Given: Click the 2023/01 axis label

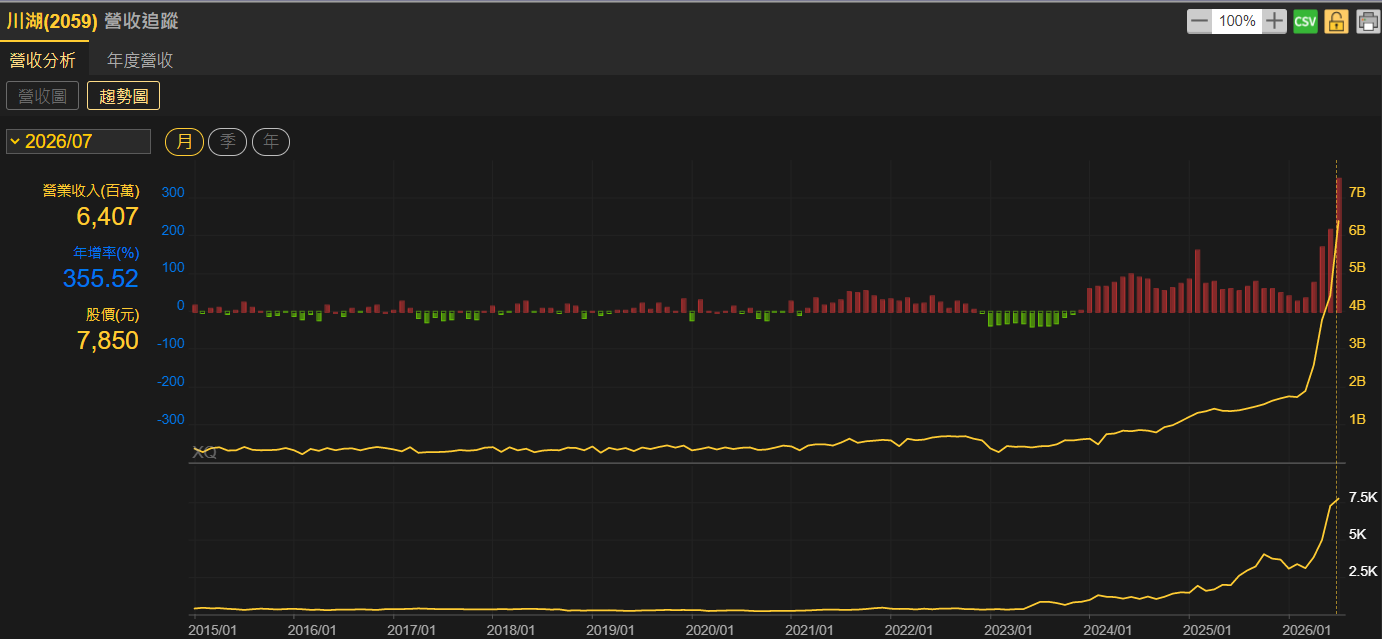Looking at the screenshot, I should coord(1009,630).
